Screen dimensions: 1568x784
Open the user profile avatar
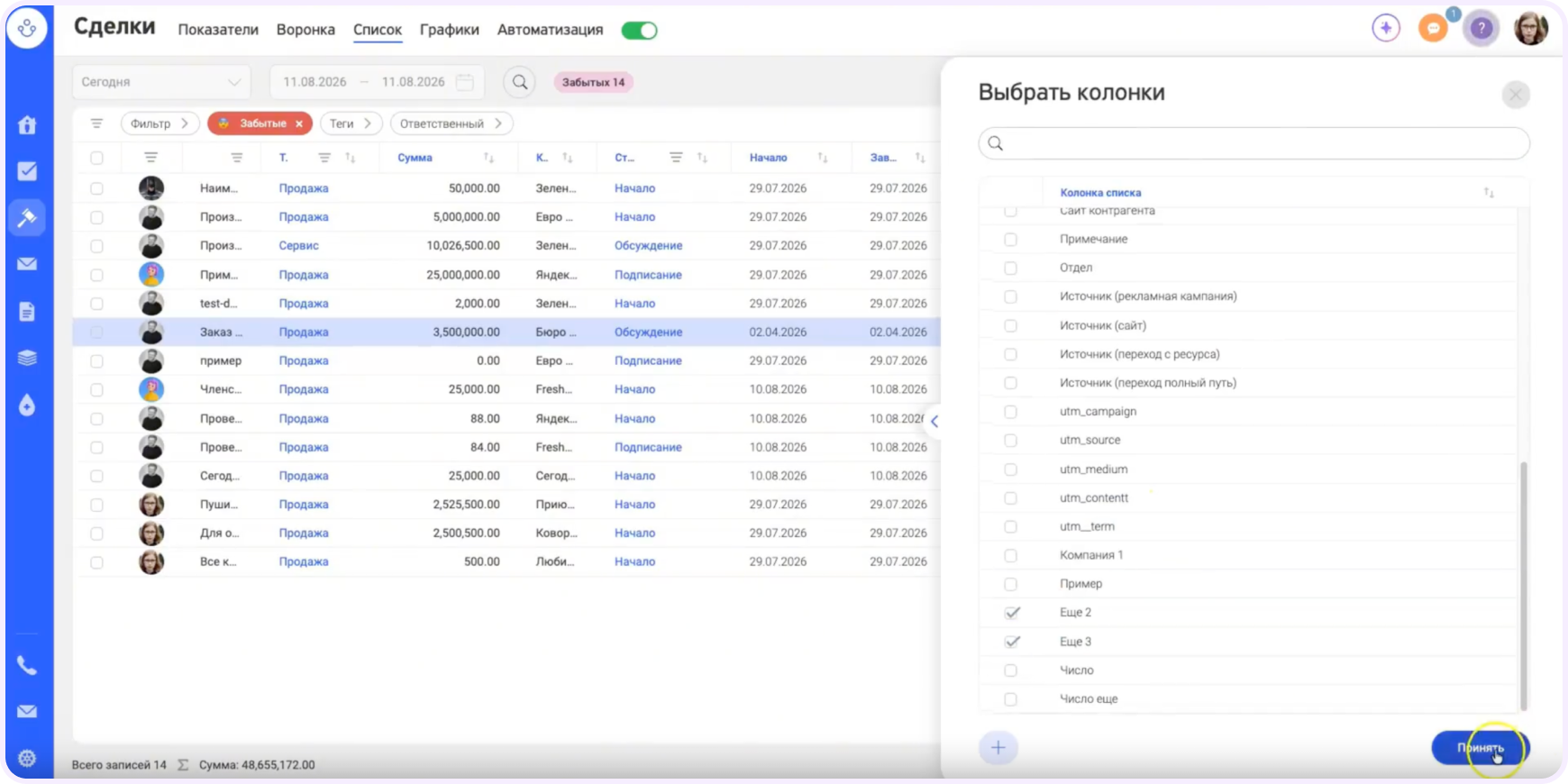[1531, 29]
